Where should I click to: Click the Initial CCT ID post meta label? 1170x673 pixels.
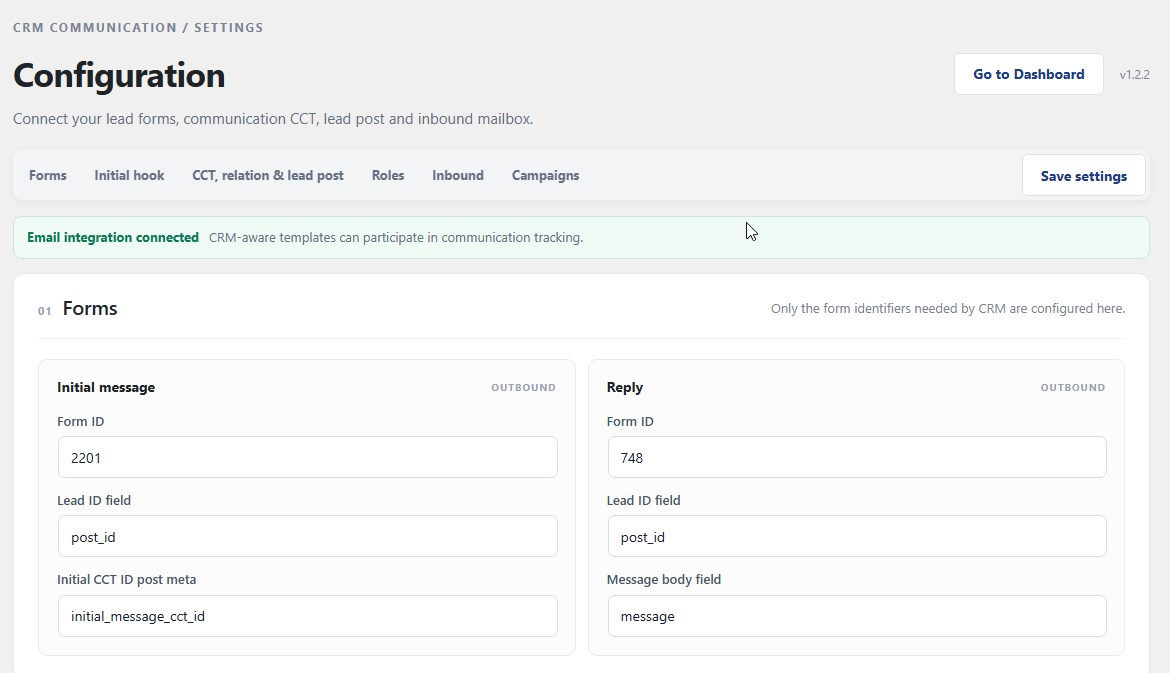tap(126, 580)
